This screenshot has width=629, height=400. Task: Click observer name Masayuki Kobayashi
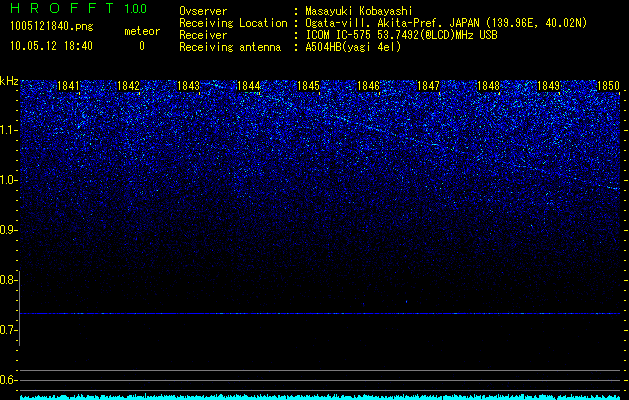coord(359,11)
